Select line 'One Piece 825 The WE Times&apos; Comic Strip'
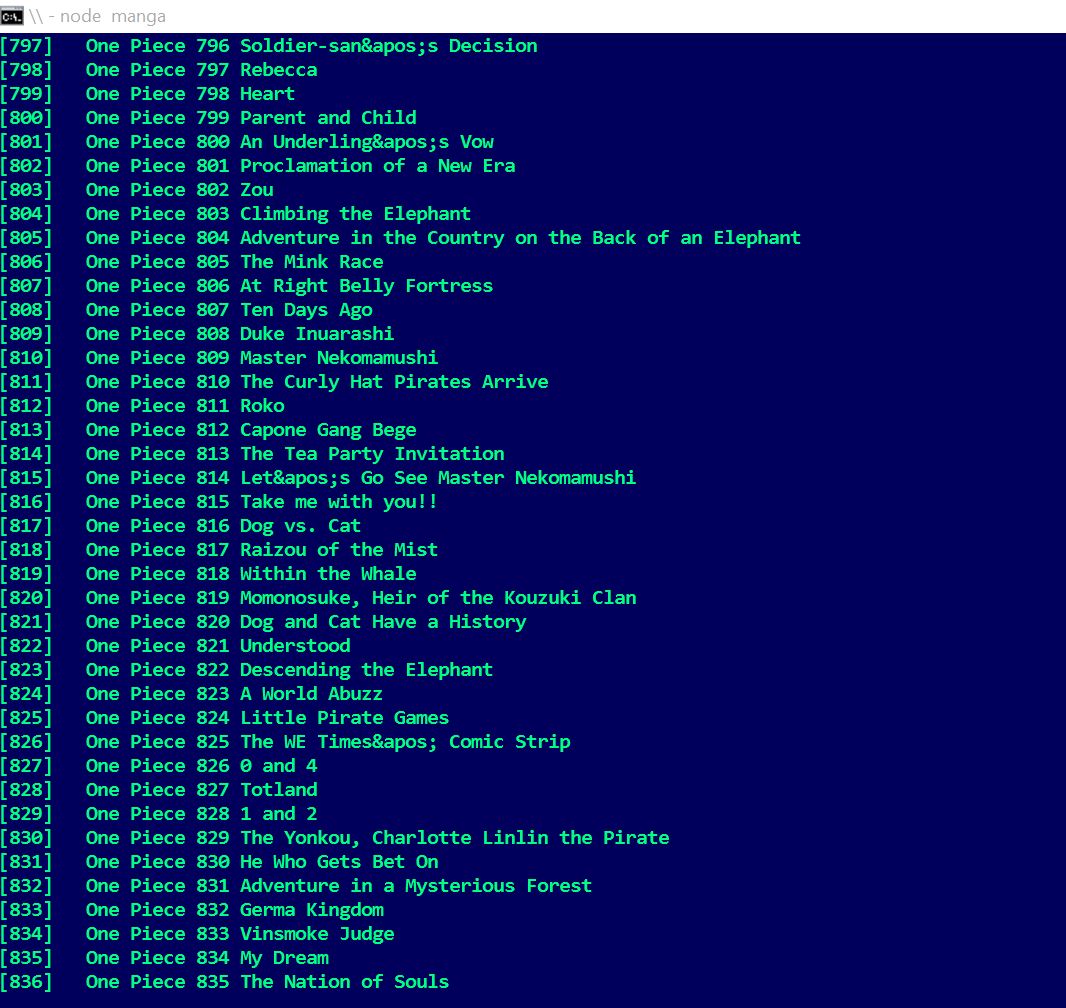 click(x=328, y=742)
